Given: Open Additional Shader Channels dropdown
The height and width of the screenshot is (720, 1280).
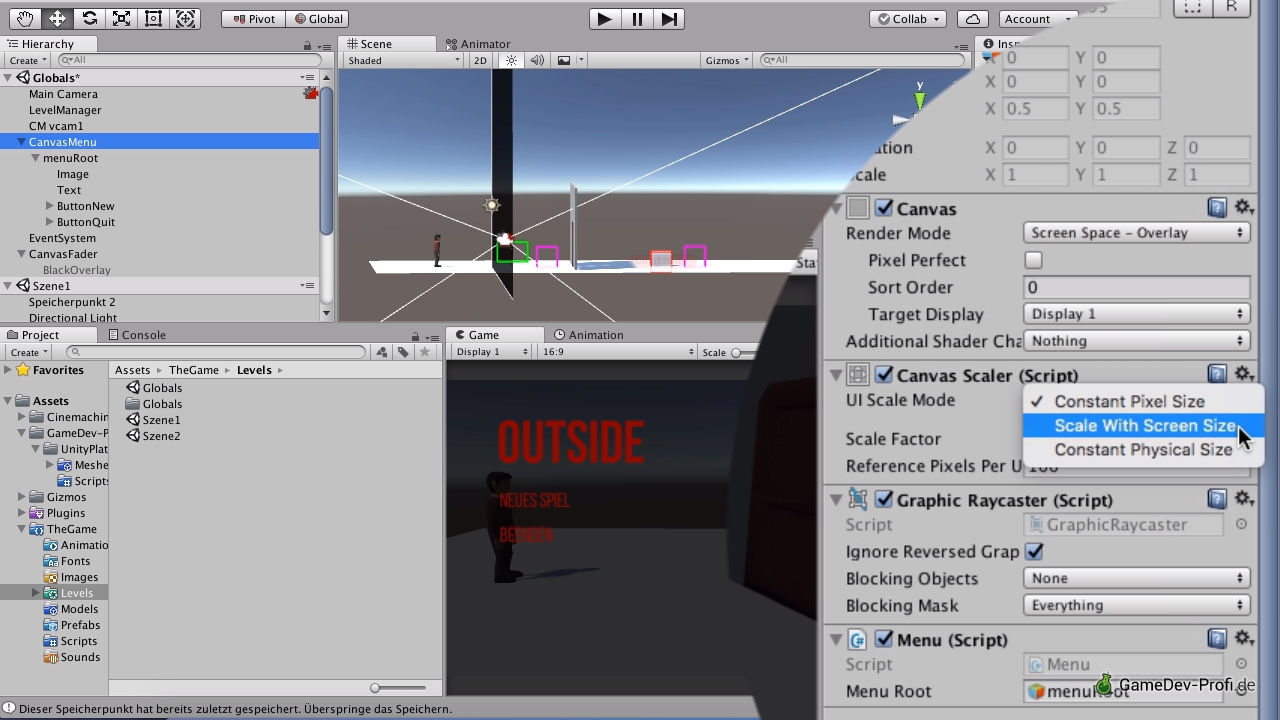Looking at the screenshot, I should 1137,341.
